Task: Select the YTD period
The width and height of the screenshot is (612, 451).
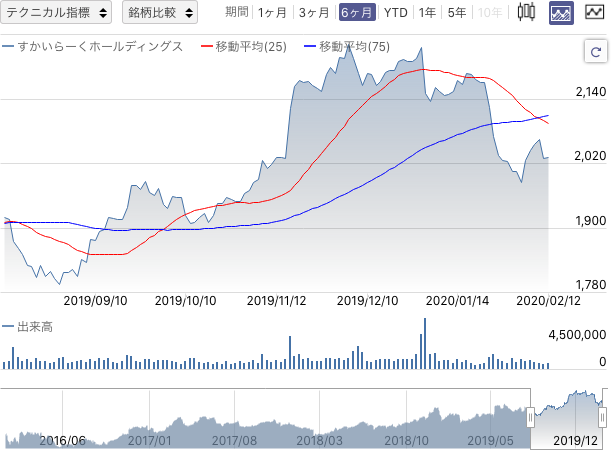Action: coord(395,13)
